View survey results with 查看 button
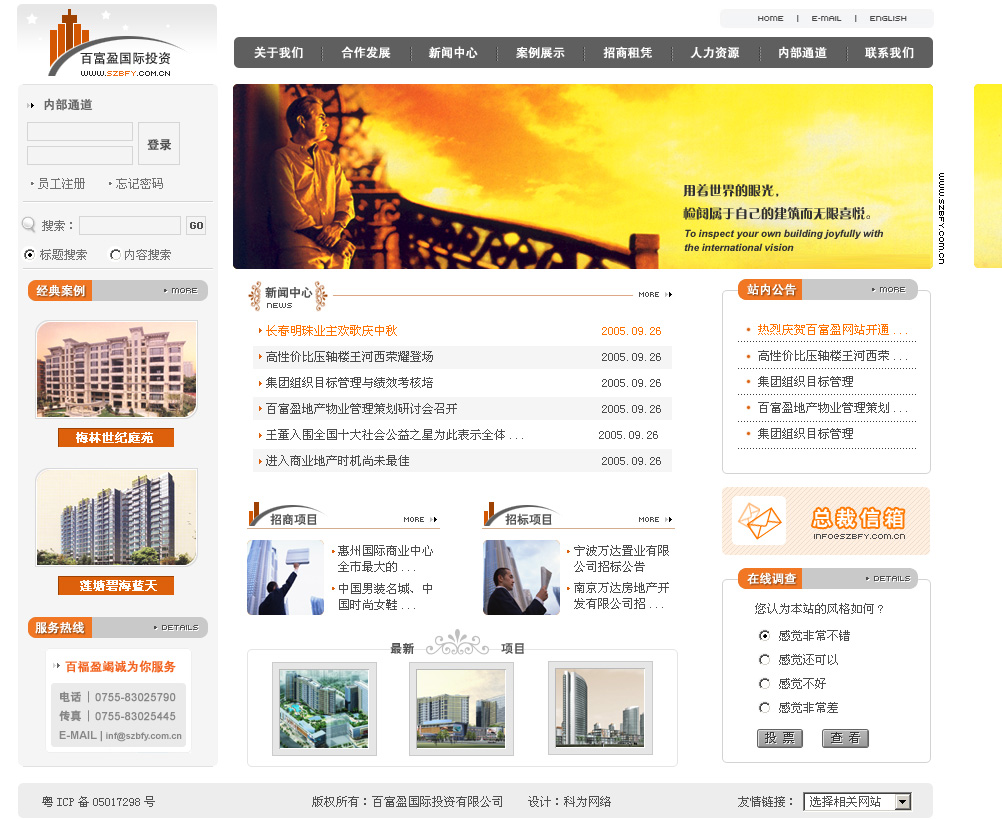Screen dimensions: 1002x820 tap(845, 738)
